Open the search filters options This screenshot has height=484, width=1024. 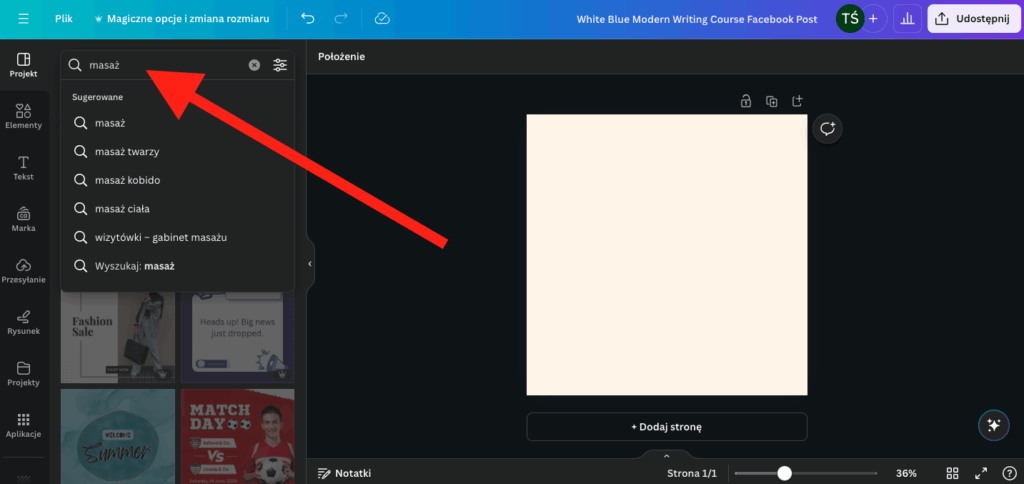280,65
